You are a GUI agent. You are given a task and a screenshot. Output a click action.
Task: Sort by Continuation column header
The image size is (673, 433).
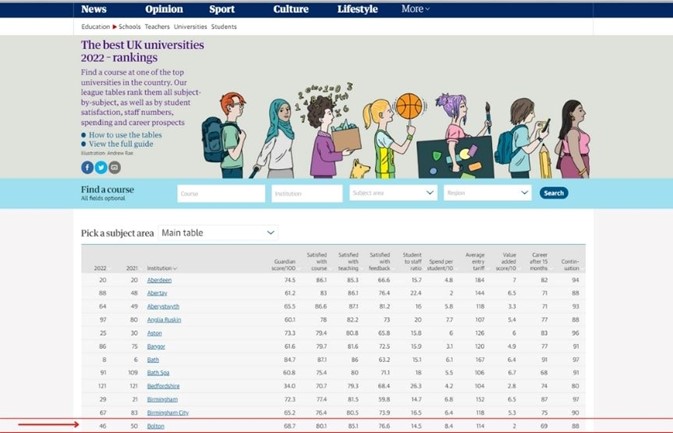tap(570, 265)
